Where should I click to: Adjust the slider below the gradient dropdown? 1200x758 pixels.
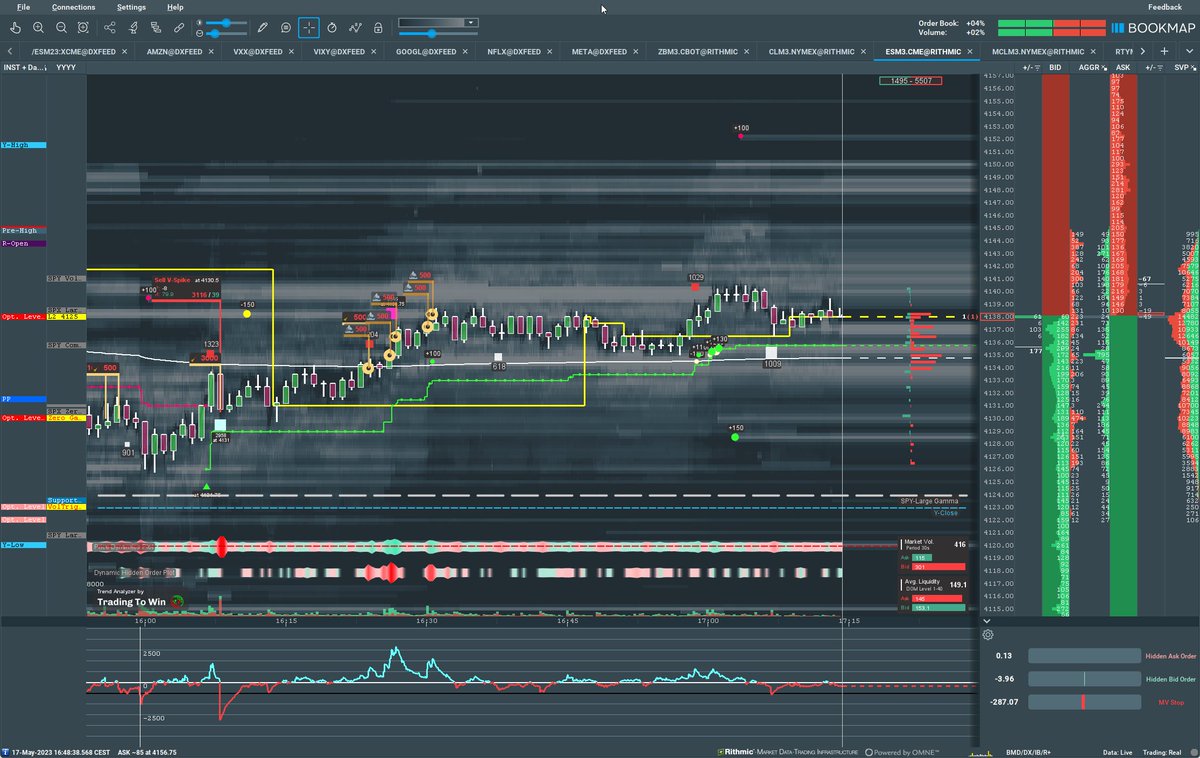[438, 33]
